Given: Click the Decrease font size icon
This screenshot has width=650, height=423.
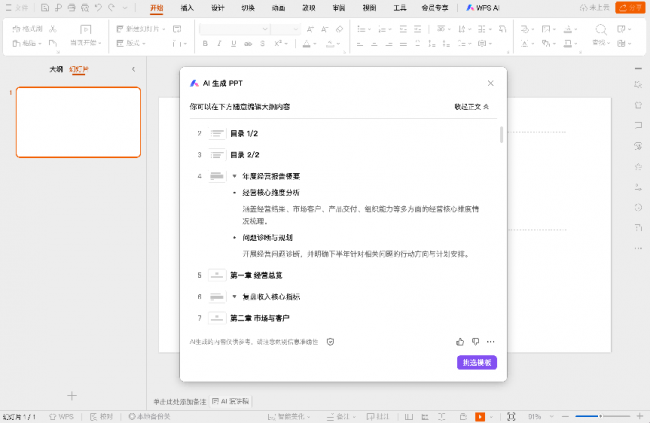Looking at the screenshot, I should (x=325, y=29).
